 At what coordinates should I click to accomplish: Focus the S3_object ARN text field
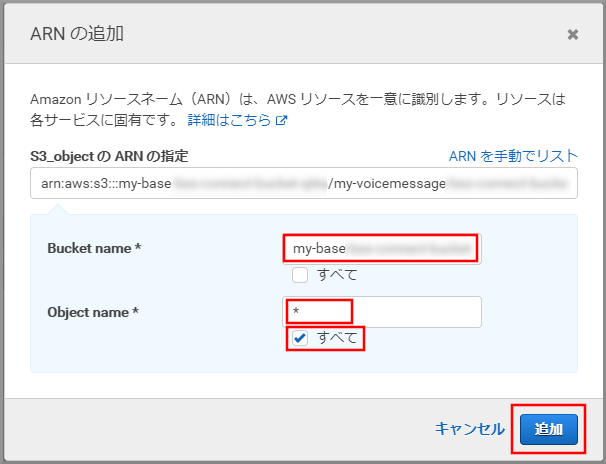point(304,183)
